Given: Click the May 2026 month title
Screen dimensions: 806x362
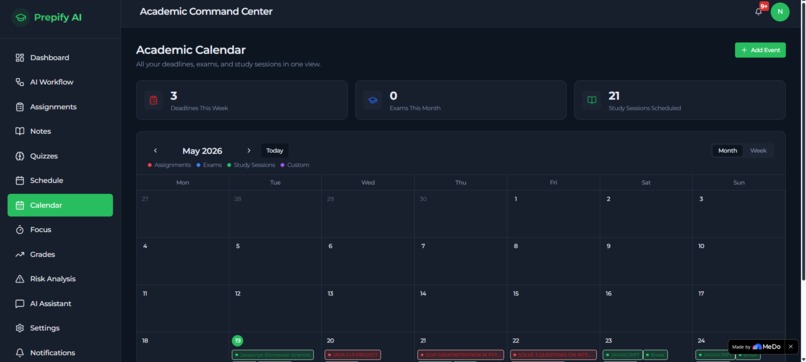Looking at the screenshot, I should coord(202,151).
